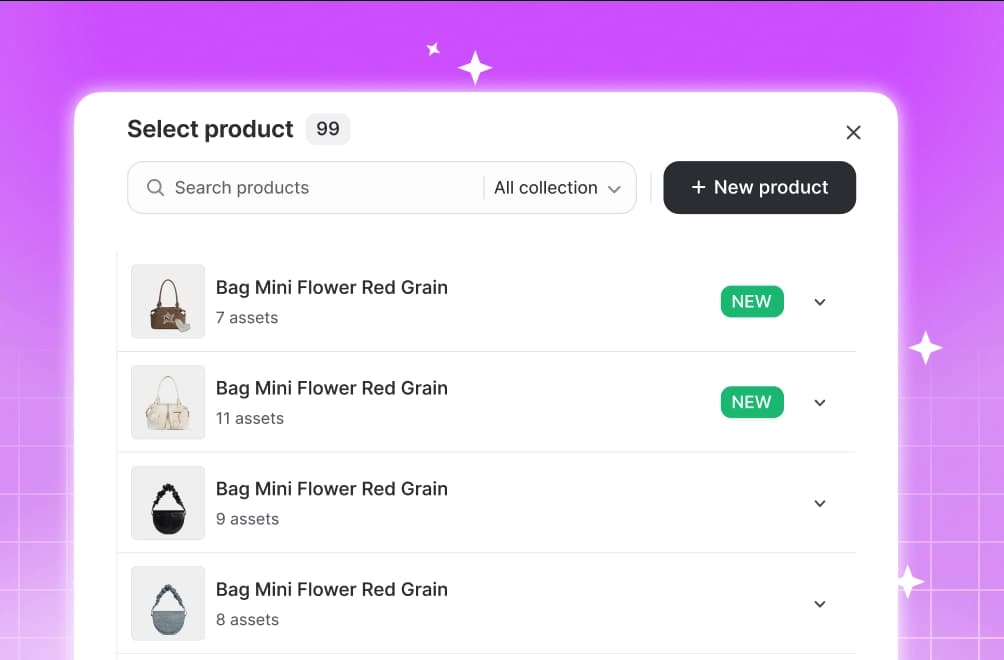Click the Select product heading
The height and width of the screenshot is (660, 1004).
[210, 129]
